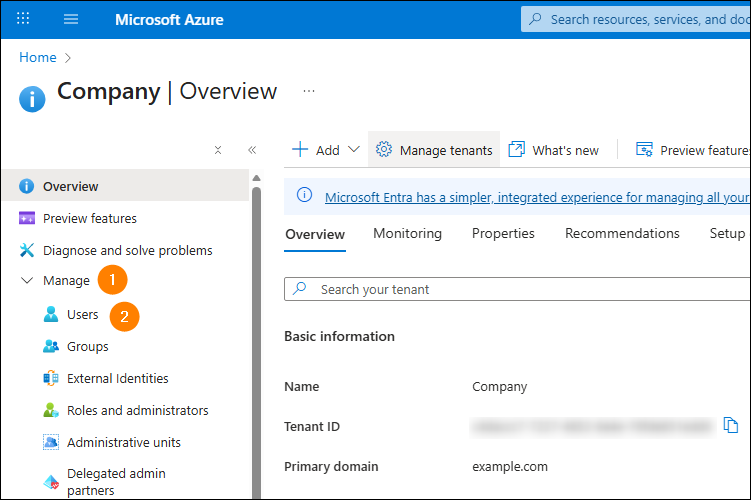The image size is (751, 500).
Task: Click the magnifier in tenant search
Action: coord(300,288)
